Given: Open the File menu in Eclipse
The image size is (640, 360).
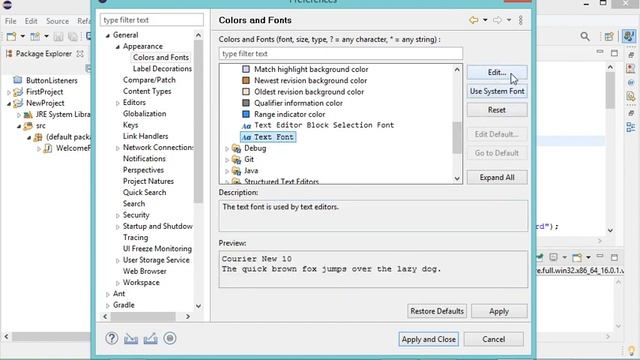Looking at the screenshot, I should [x=11, y=21].
